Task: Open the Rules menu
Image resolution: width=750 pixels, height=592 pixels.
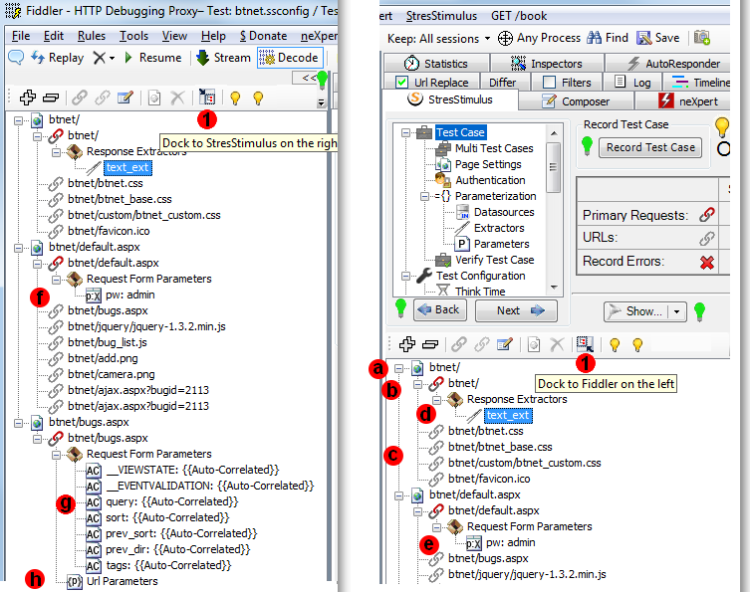Action: coord(91,36)
